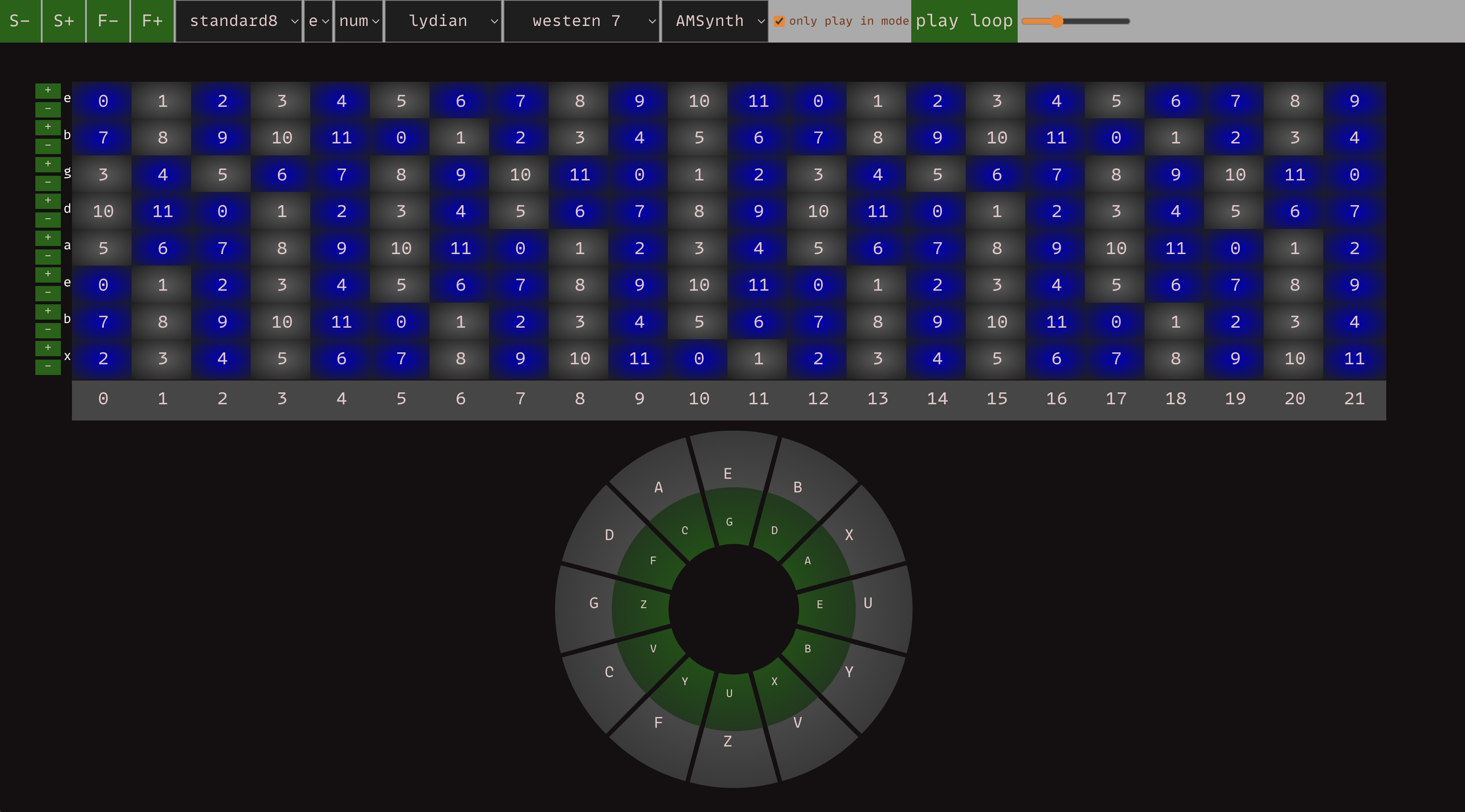Click fret number 12 in bottom row
The width and height of the screenshot is (1465, 812).
point(818,399)
